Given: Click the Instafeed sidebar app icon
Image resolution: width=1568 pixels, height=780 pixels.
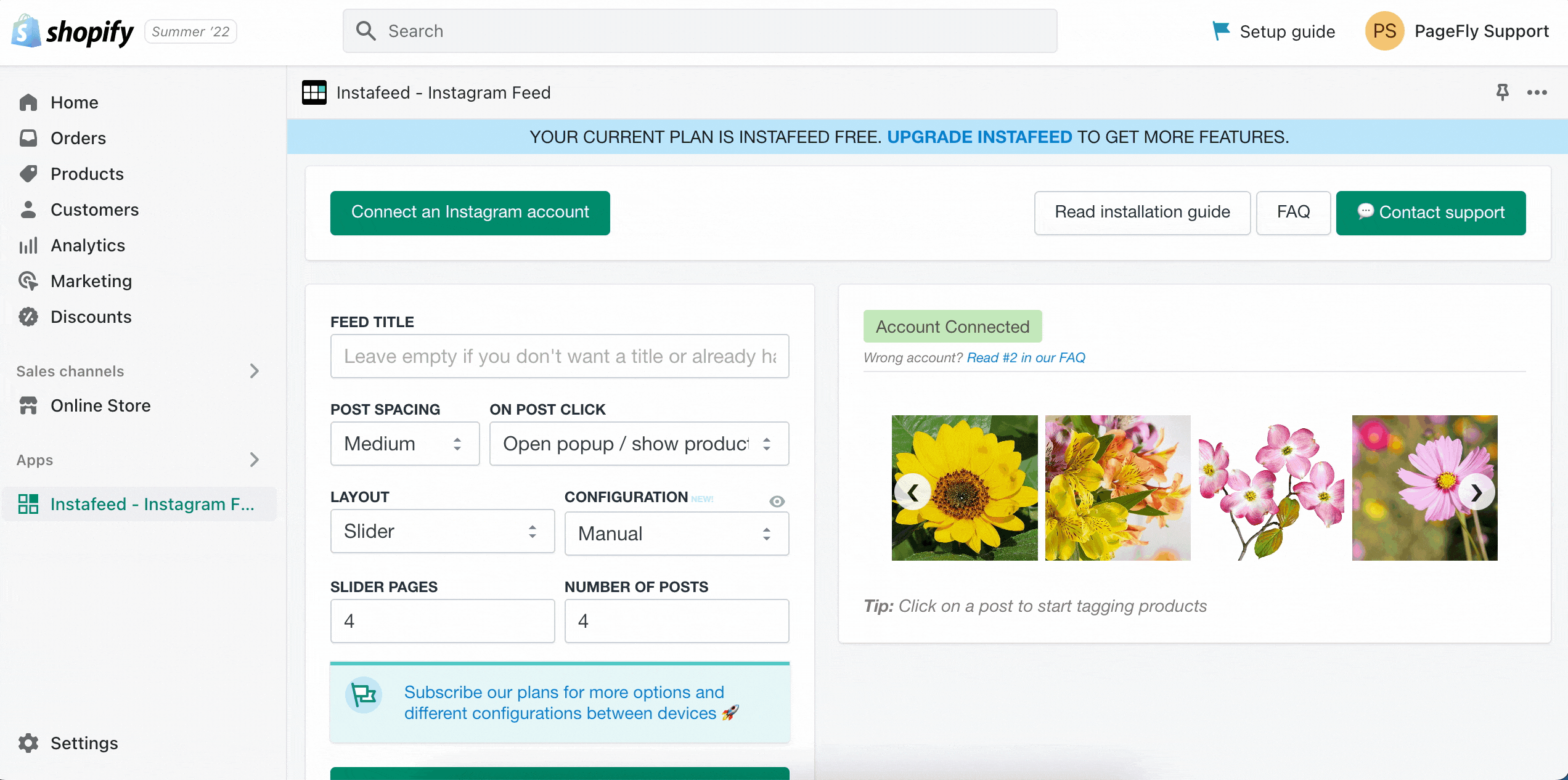Looking at the screenshot, I should [x=28, y=504].
